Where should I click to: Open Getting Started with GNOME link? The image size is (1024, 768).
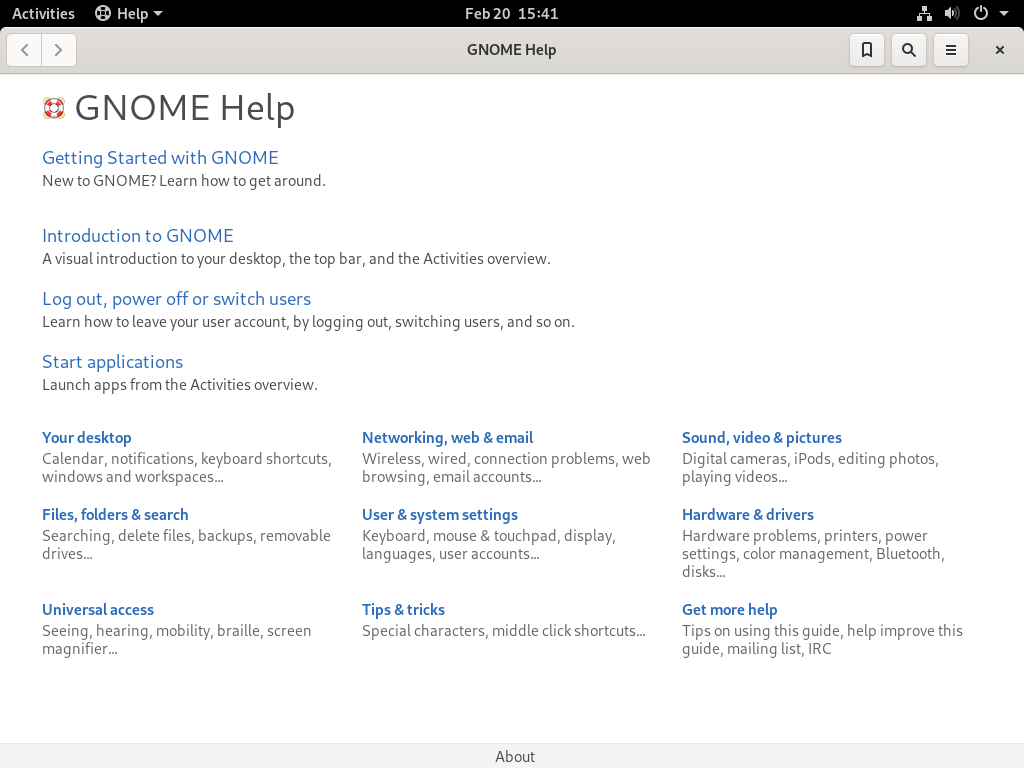click(160, 157)
